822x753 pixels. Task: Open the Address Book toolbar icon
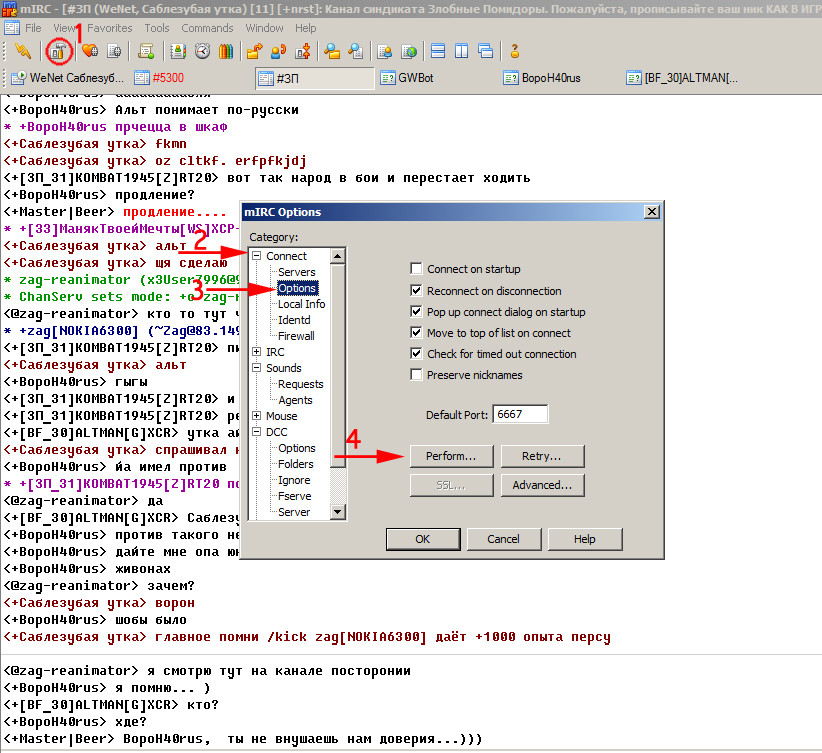click(x=178, y=51)
